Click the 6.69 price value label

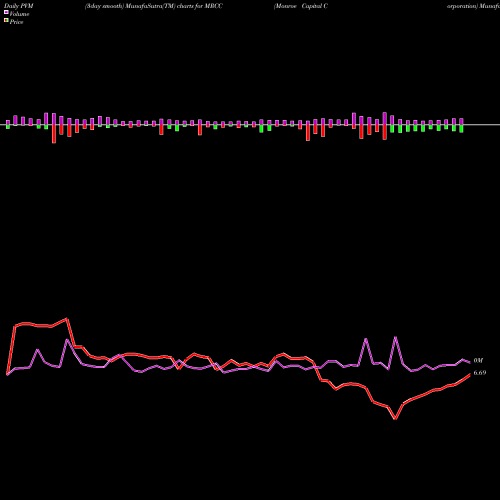pyautogui.click(x=480, y=373)
